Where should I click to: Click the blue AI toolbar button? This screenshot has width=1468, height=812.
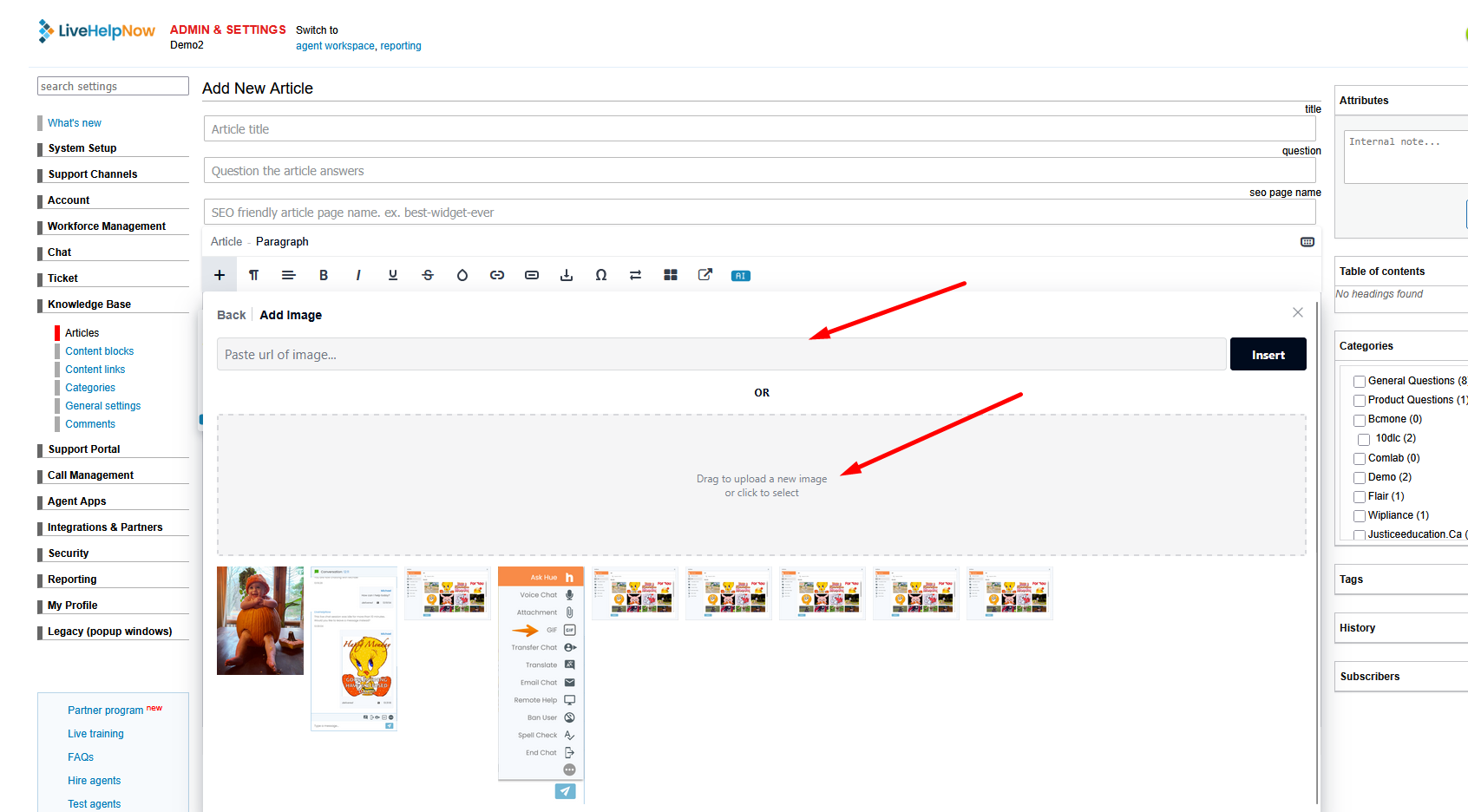[x=740, y=276]
